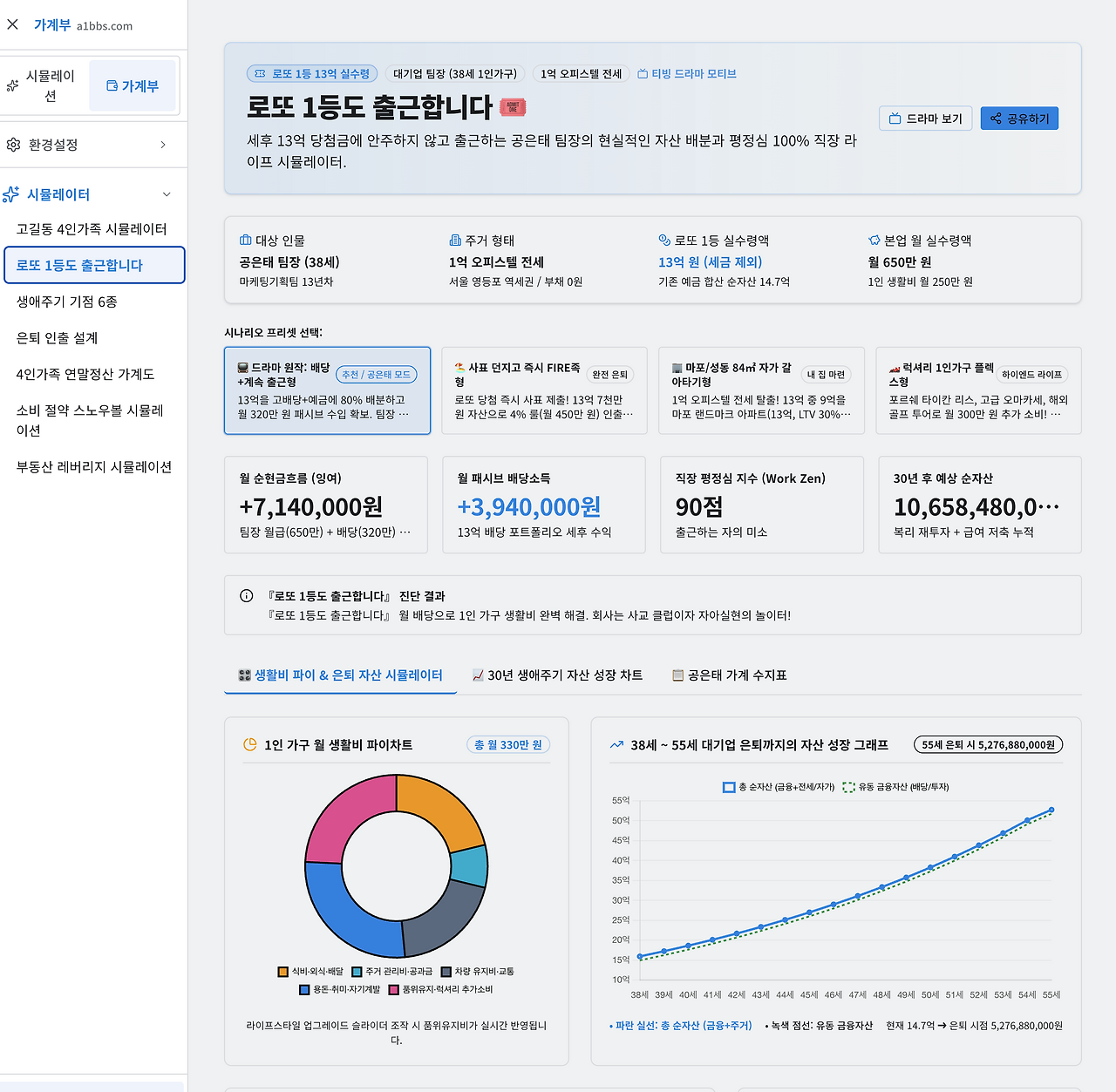Click the 대상 인물 briefcase icon
The image size is (1116, 1092).
pyautogui.click(x=245, y=241)
